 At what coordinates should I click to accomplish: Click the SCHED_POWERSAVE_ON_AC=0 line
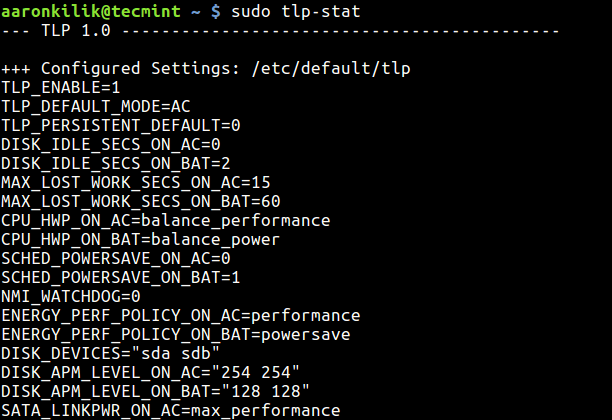click(x=116, y=259)
